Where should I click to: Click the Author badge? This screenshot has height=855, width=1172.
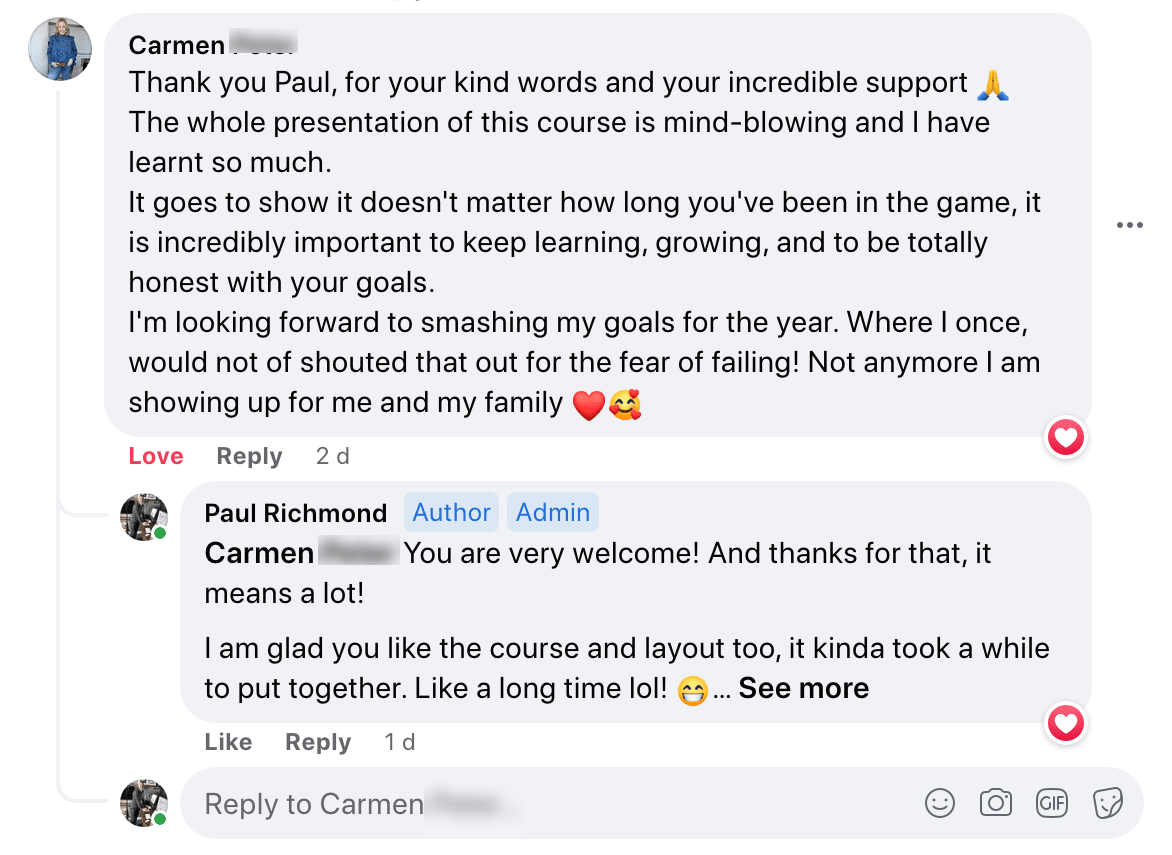(451, 513)
